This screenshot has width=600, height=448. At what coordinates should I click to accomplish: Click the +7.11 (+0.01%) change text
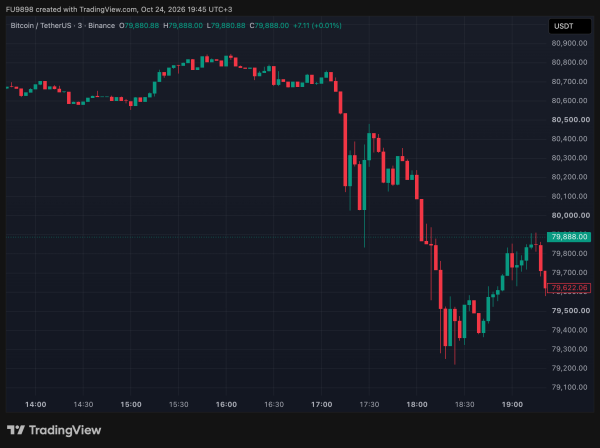pyautogui.click(x=317, y=26)
